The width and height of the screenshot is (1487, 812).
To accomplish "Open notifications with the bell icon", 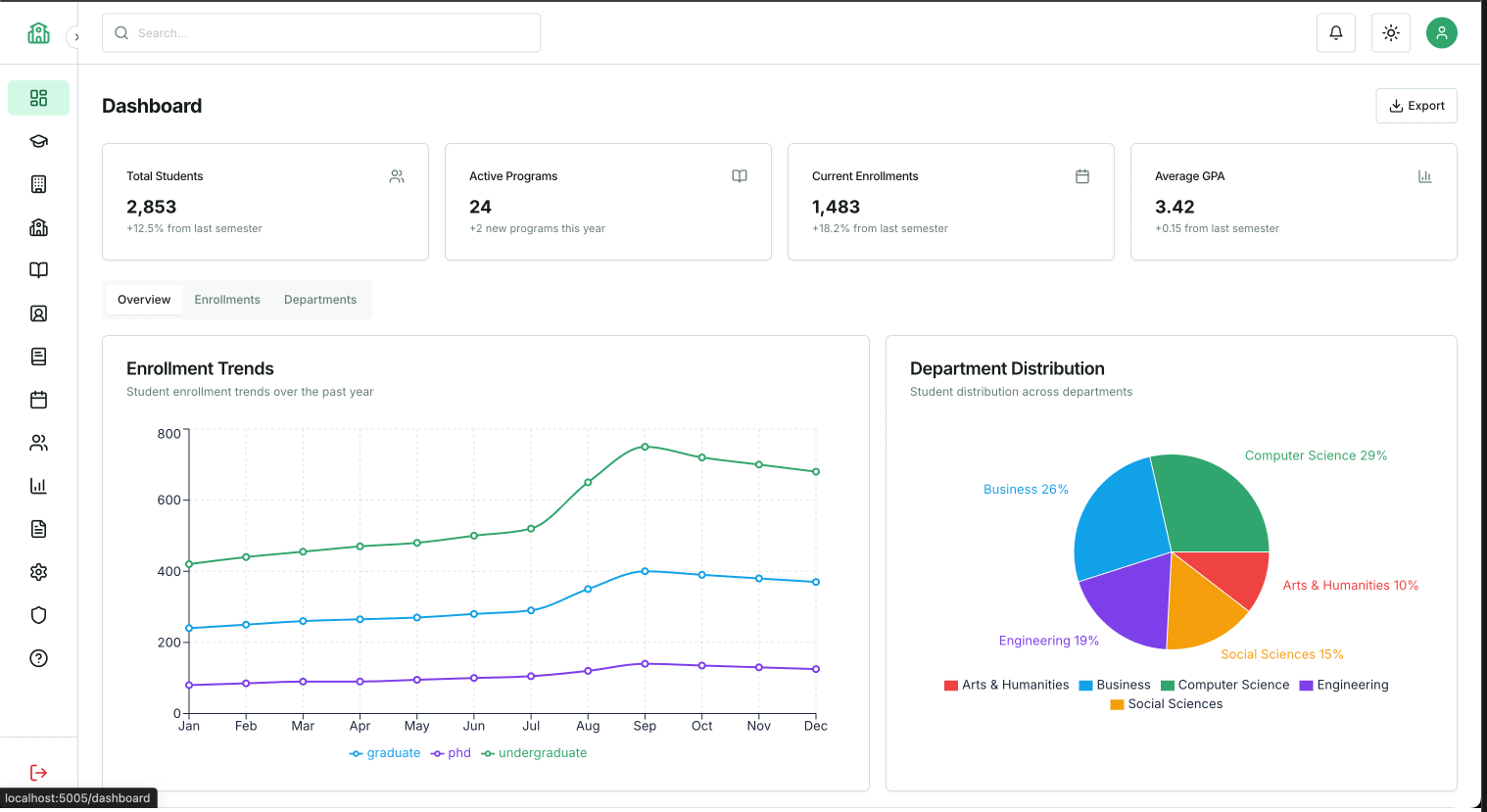I will click(x=1335, y=33).
